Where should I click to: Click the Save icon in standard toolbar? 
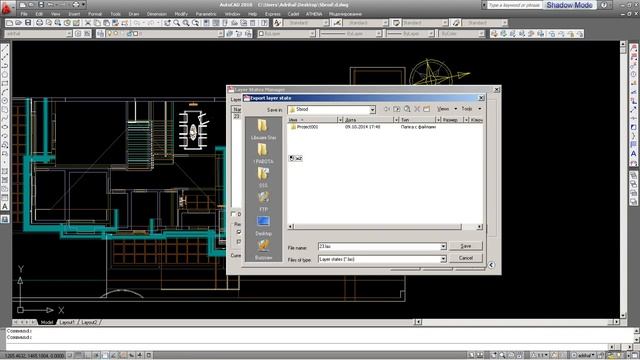(28, 23)
